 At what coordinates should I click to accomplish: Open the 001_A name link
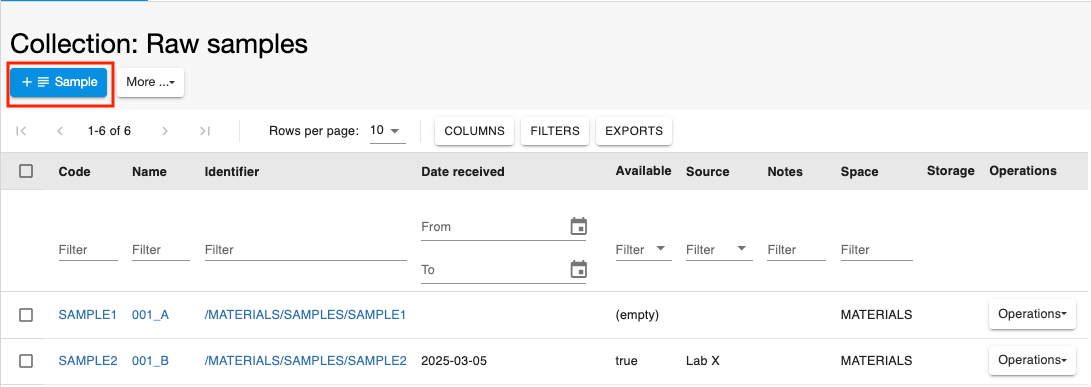[x=150, y=315]
